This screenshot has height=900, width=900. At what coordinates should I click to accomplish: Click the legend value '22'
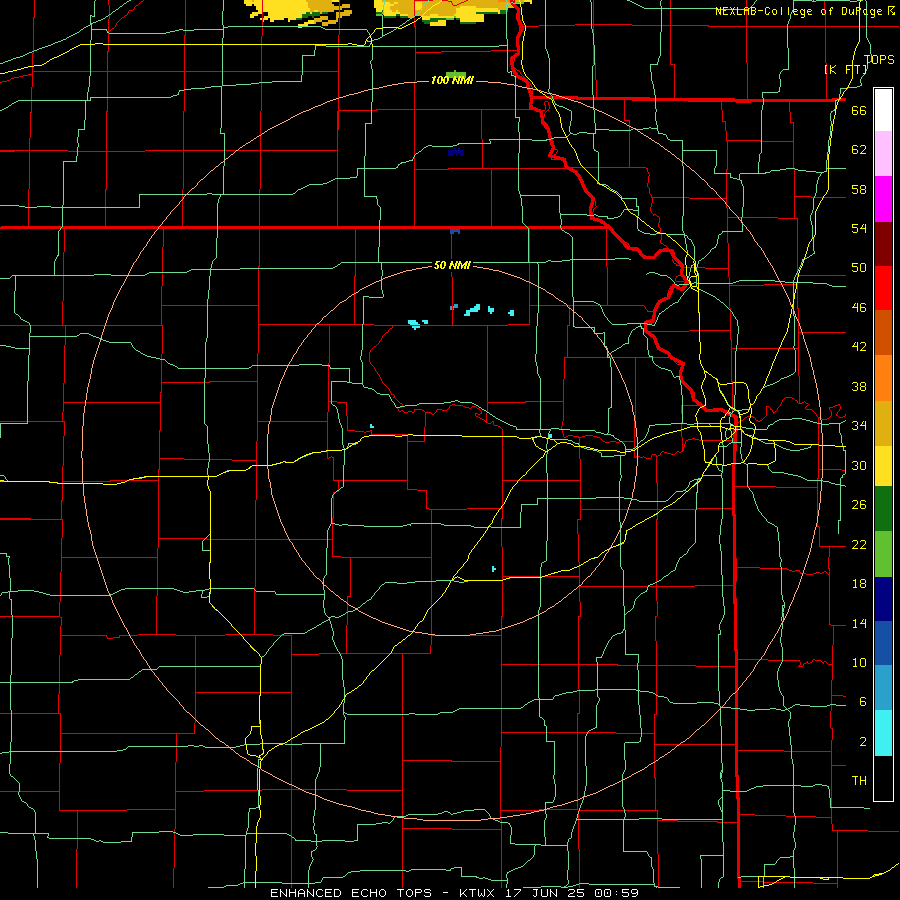click(859, 544)
